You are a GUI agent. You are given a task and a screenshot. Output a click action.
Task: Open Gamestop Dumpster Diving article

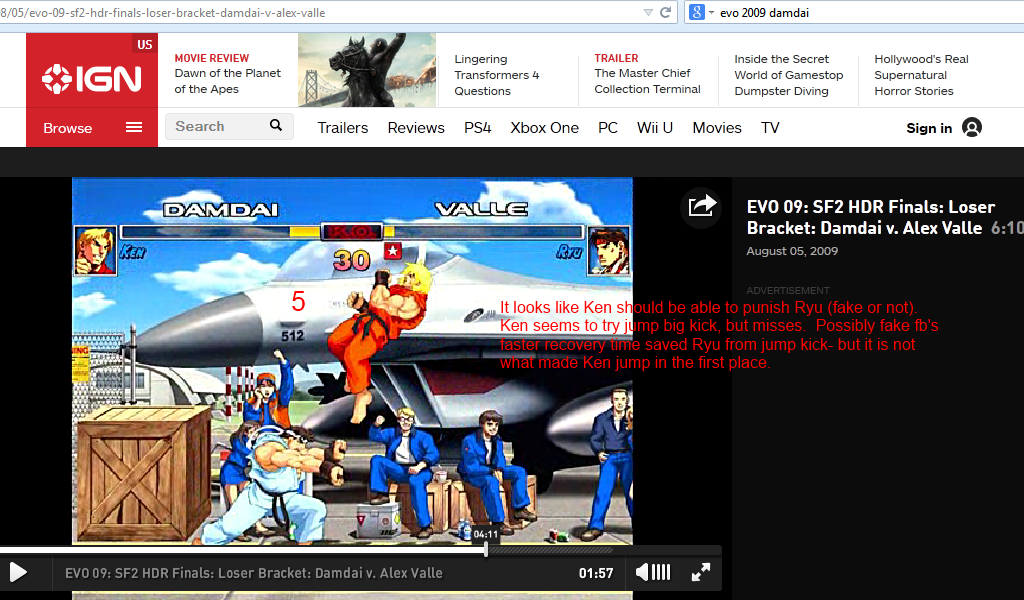pos(788,75)
